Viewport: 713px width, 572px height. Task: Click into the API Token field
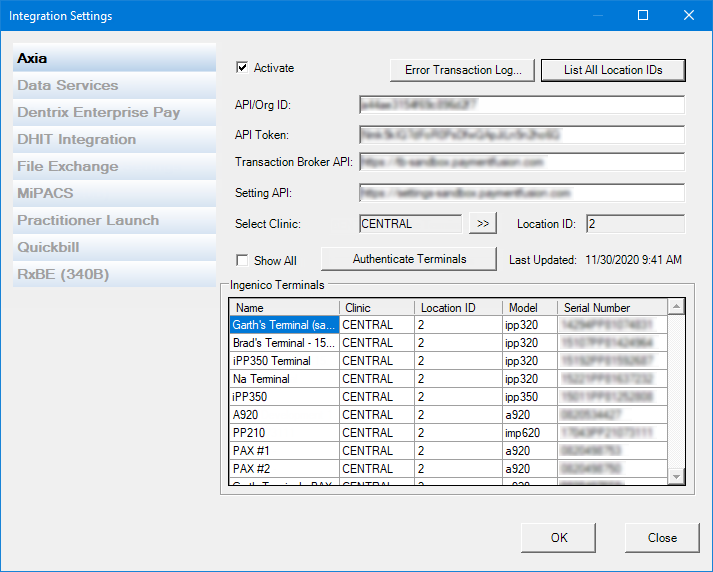pos(522,135)
